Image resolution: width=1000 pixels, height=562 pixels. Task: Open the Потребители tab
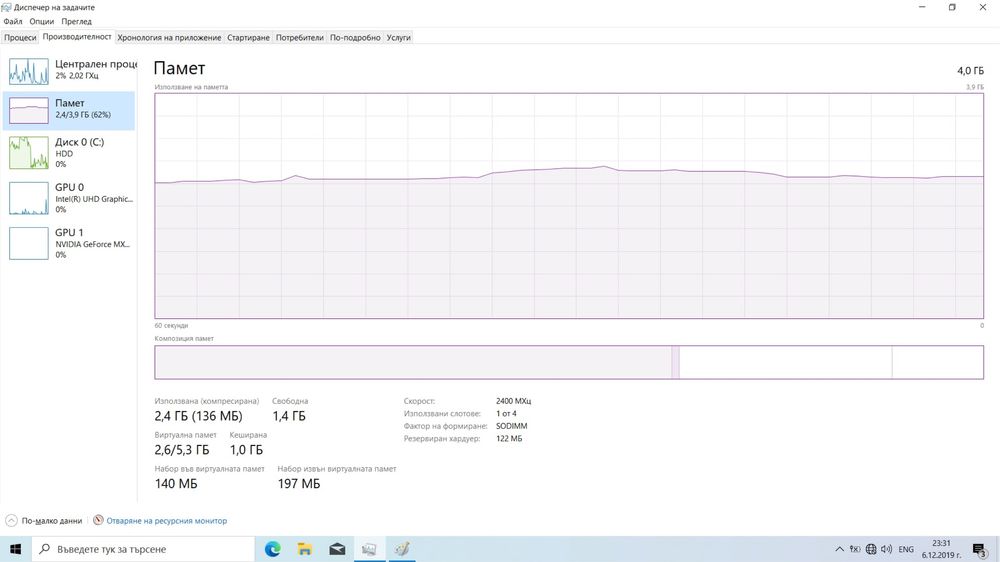(299, 38)
